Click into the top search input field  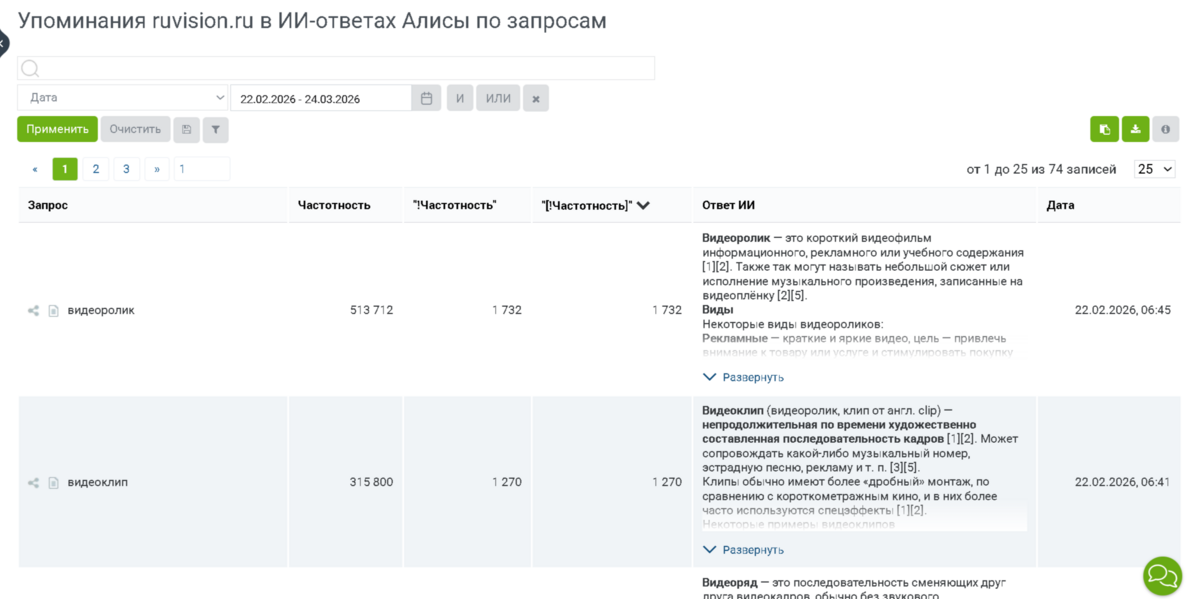[x=336, y=68]
